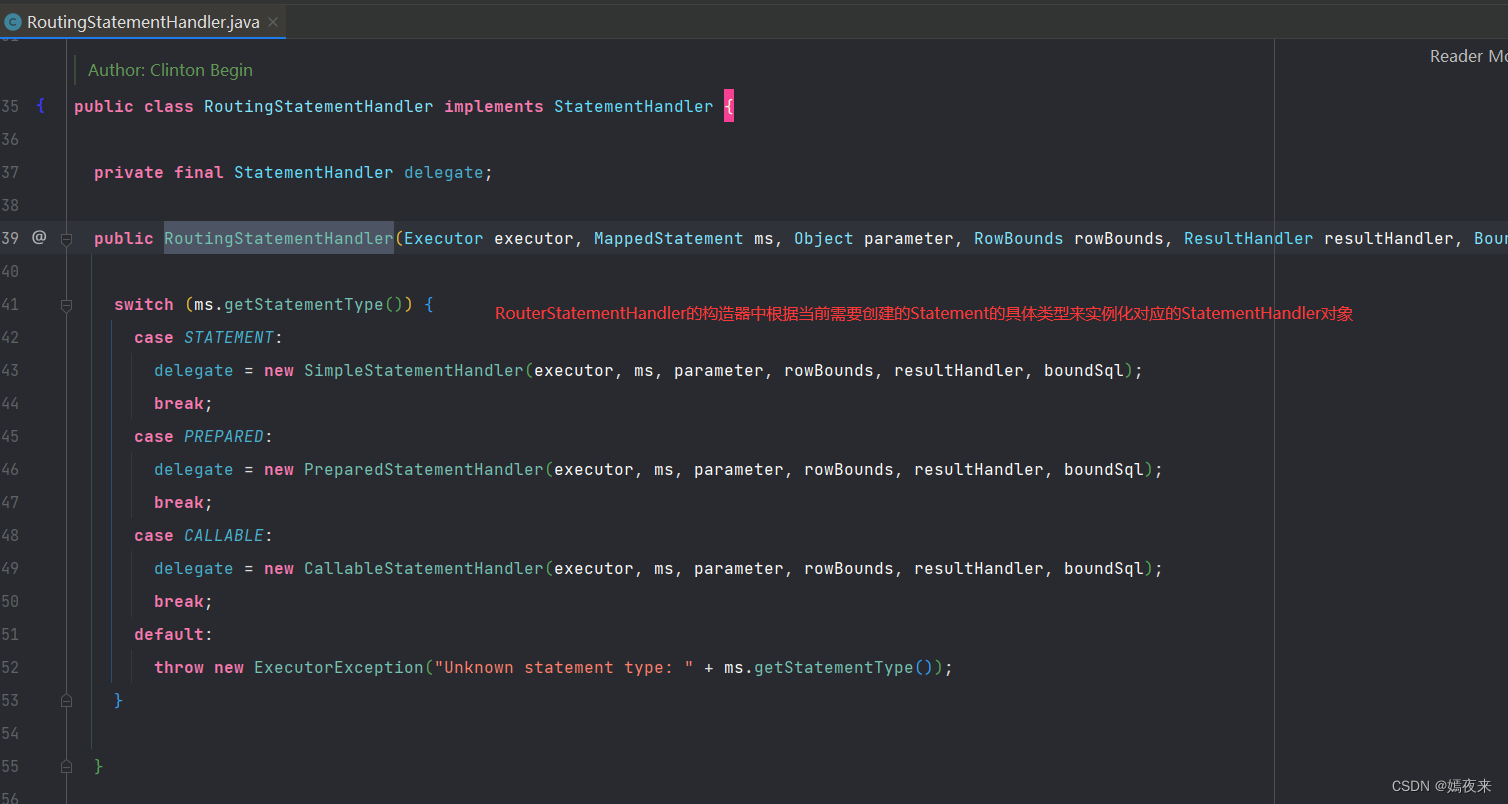Click the PreparedStatementHandler class reference
Viewport: 1508px width, 804px height.
click(424, 469)
